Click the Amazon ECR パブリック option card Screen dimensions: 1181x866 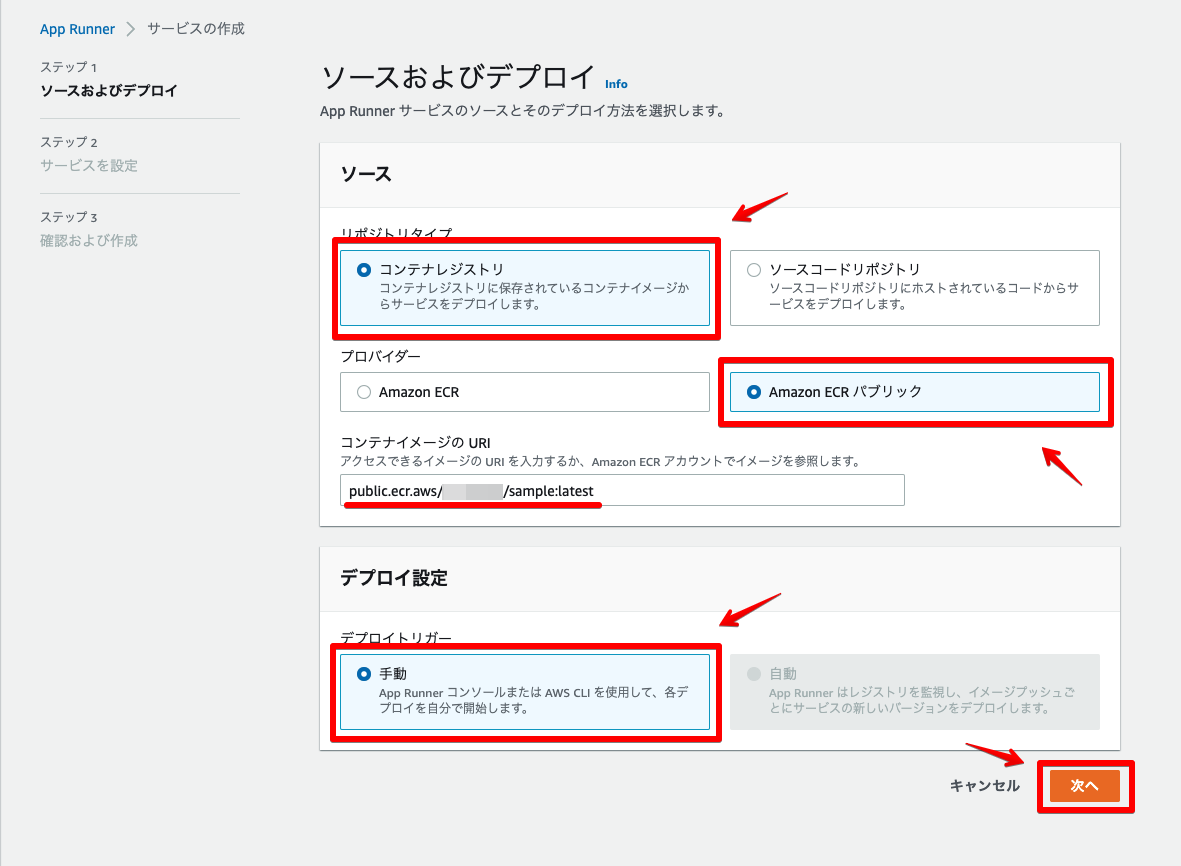[913, 392]
